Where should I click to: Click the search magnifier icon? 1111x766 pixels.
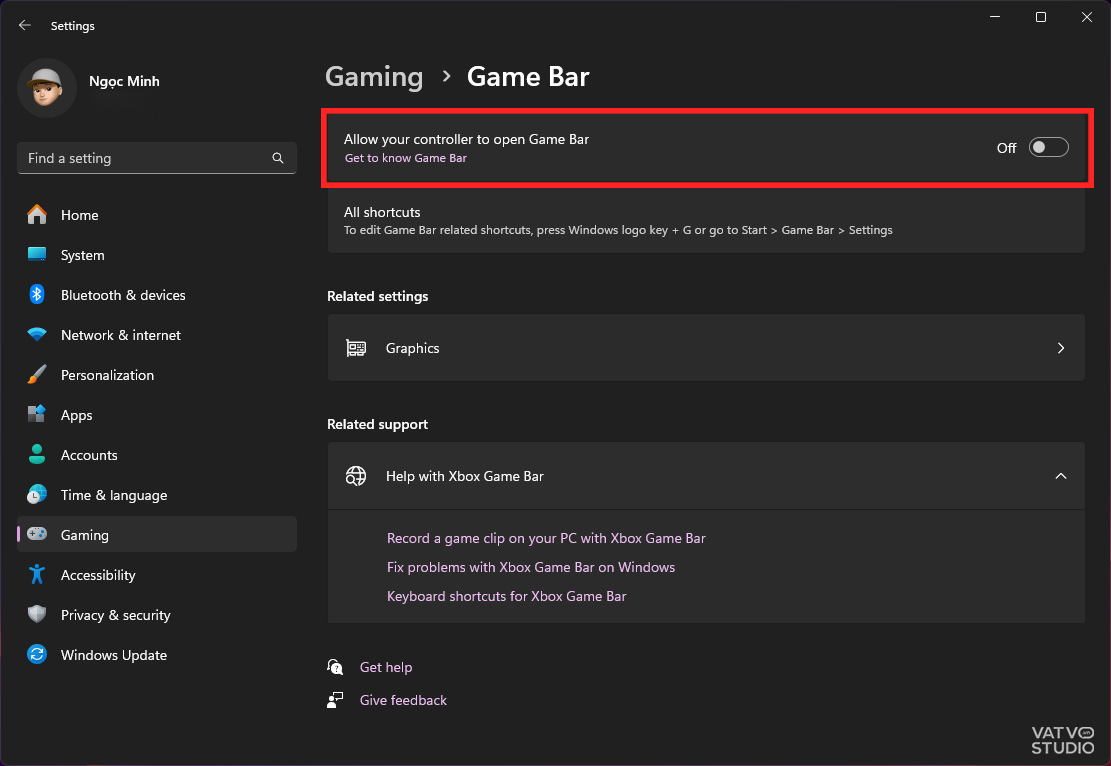coord(278,158)
